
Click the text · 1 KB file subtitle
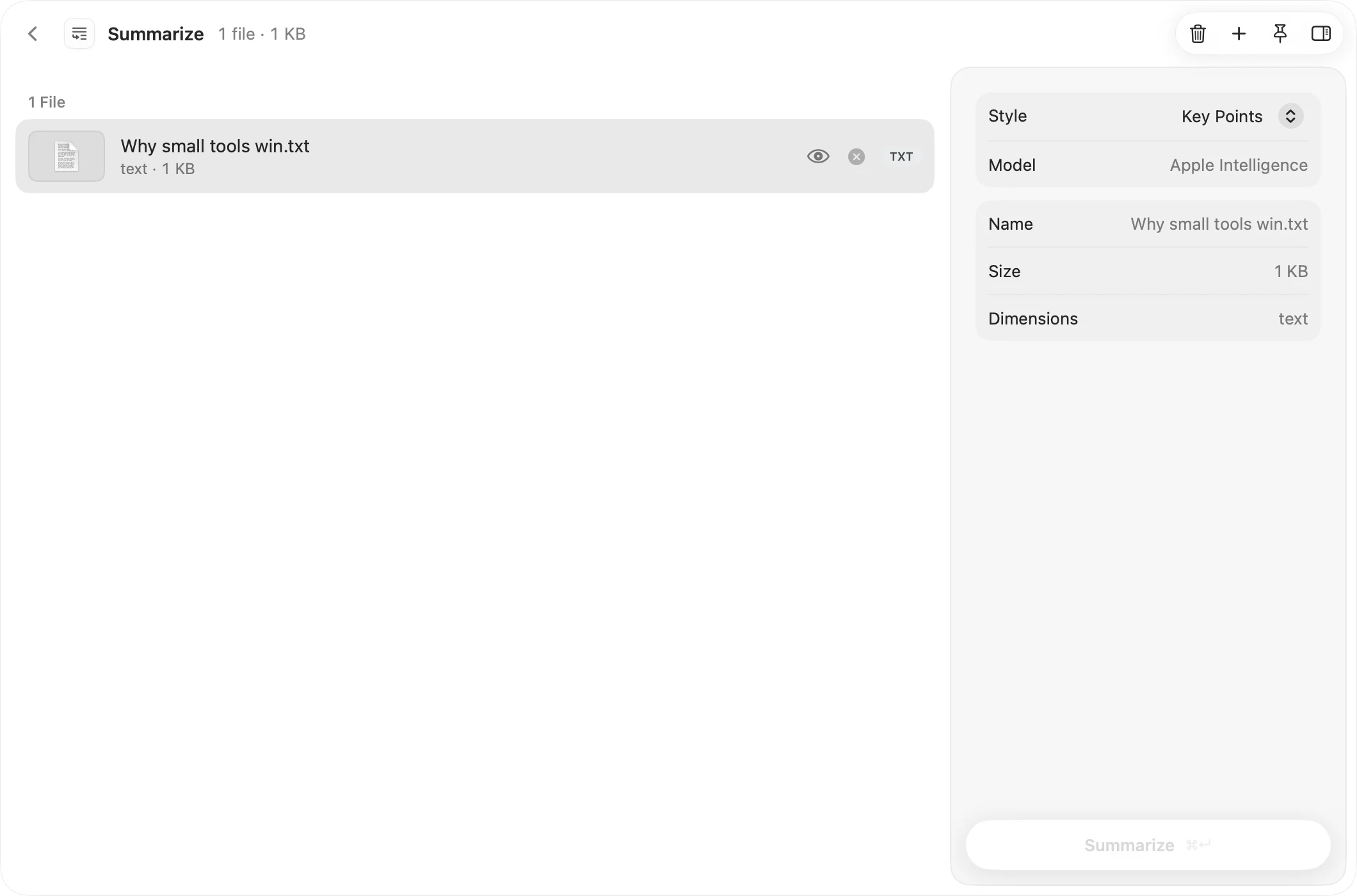click(157, 169)
